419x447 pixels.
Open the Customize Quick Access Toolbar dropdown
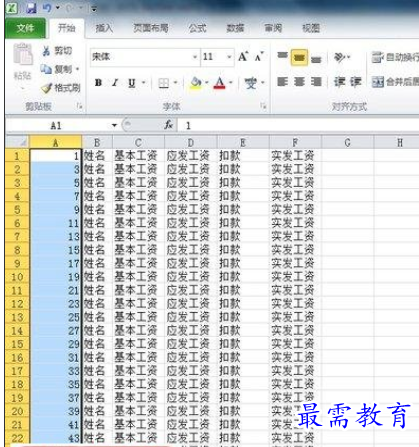point(94,9)
